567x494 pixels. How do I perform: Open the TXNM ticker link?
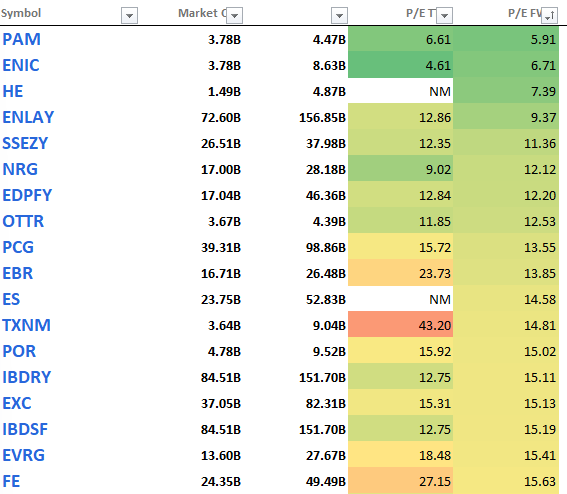26,325
